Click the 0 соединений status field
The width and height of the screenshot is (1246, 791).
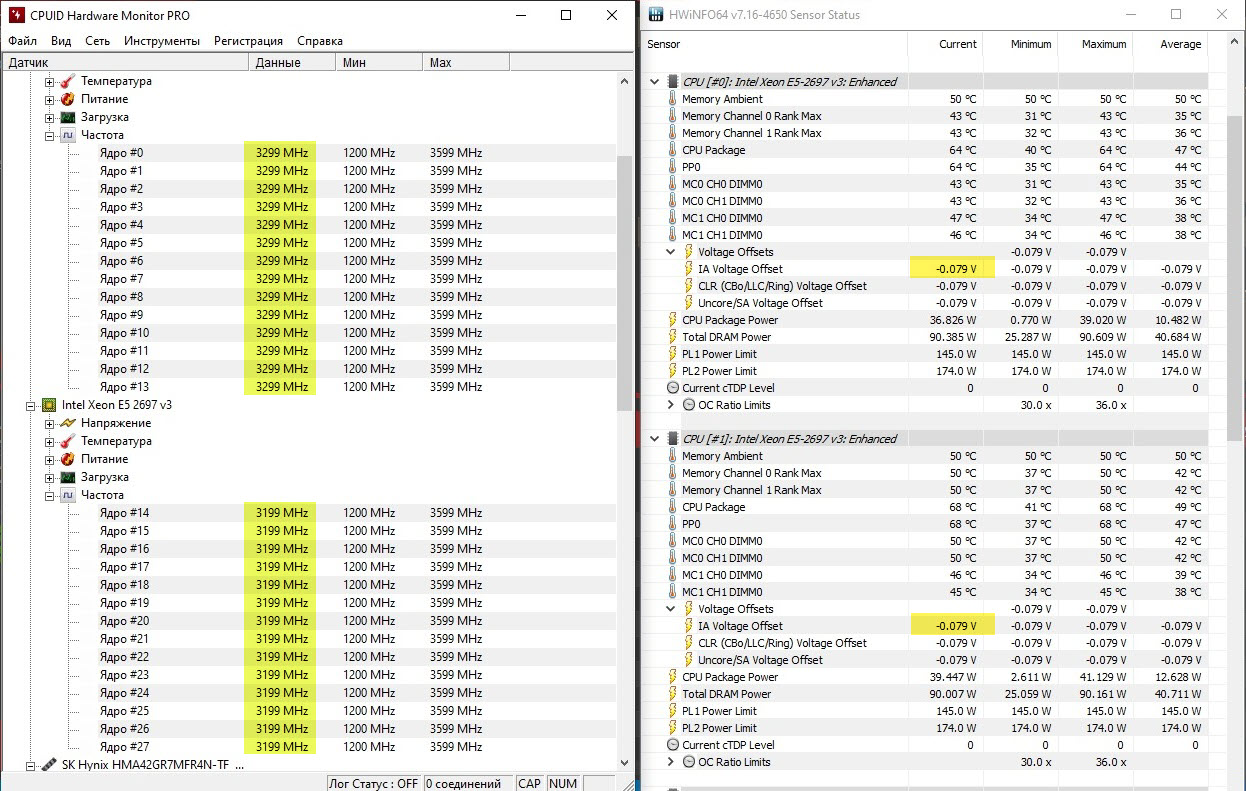tap(468, 783)
